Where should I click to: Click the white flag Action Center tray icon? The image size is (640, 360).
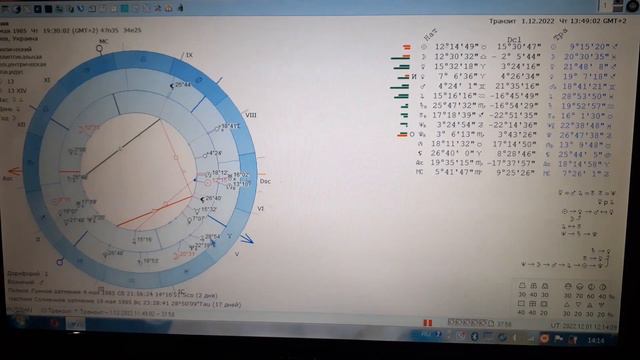(x=558, y=339)
